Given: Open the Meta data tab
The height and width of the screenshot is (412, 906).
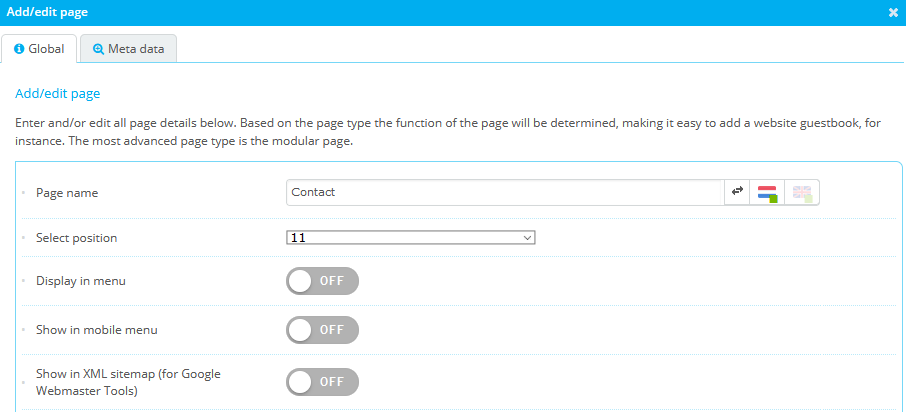Looking at the screenshot, I should coord(128,48).
